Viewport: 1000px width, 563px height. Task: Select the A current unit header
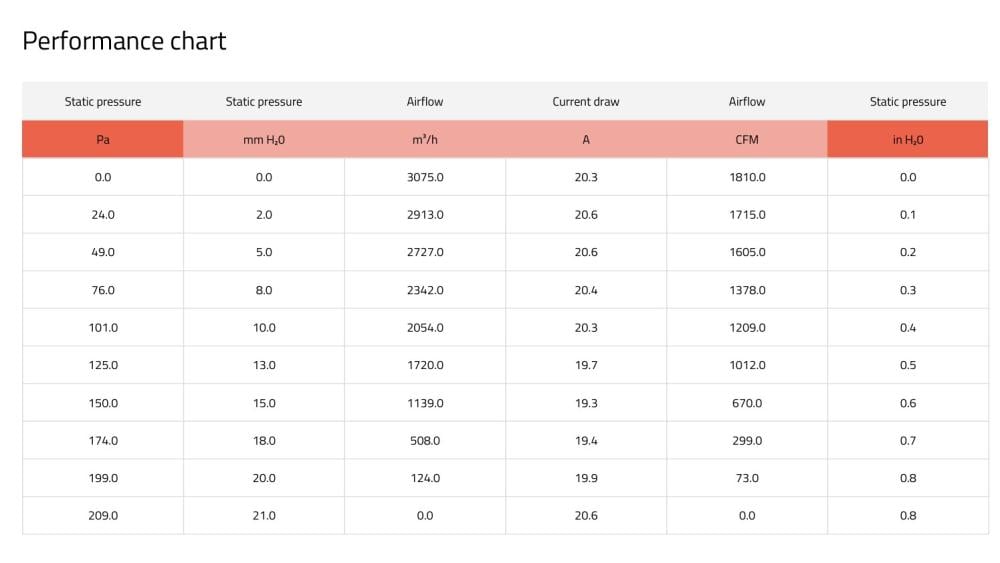coord(586,140)
